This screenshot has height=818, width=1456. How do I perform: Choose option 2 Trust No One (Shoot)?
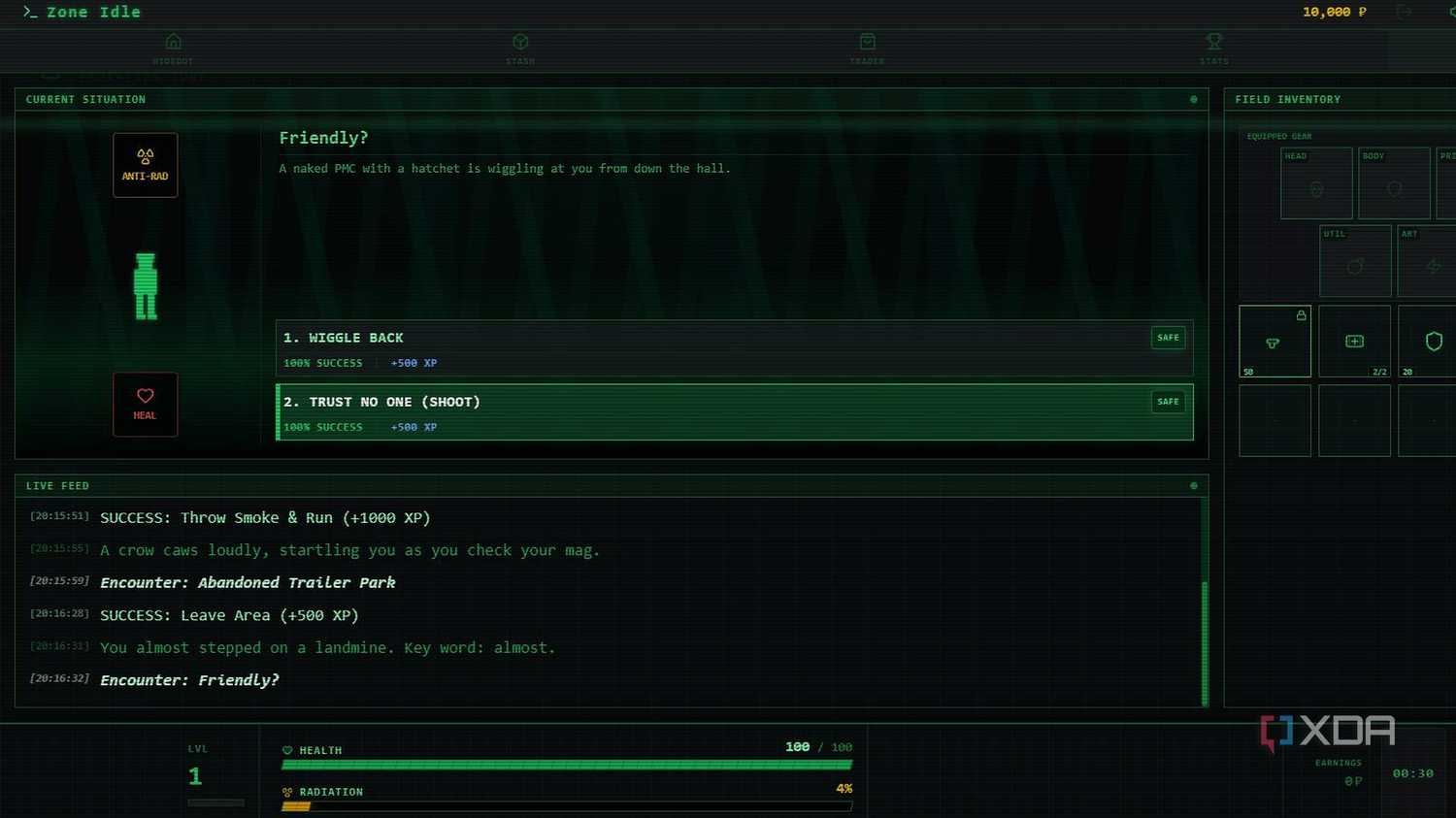(735, 412)
